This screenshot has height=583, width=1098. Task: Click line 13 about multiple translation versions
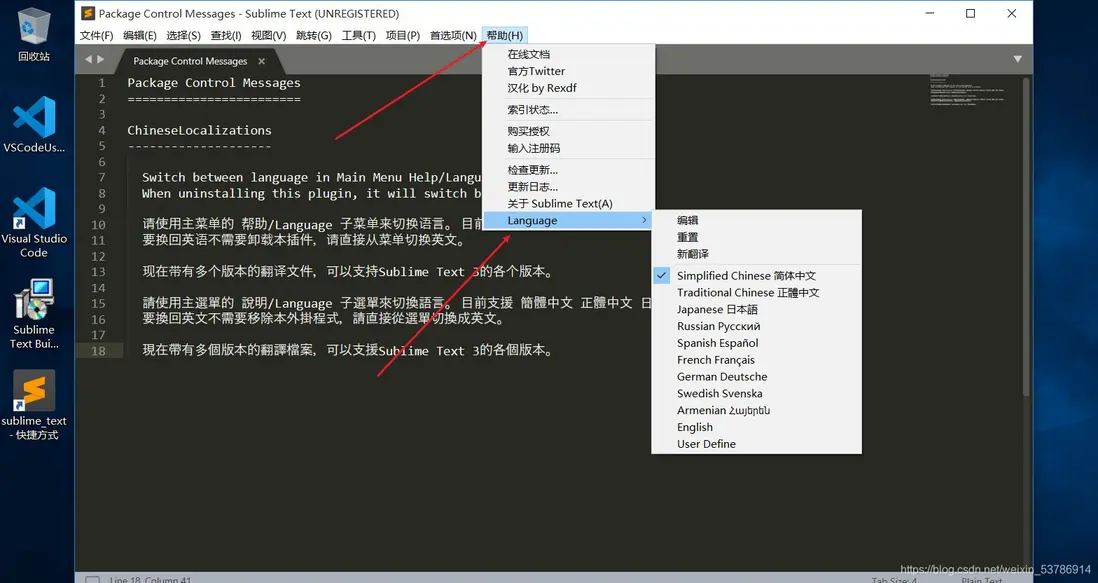pyautogui.click(x=347, y=272)
